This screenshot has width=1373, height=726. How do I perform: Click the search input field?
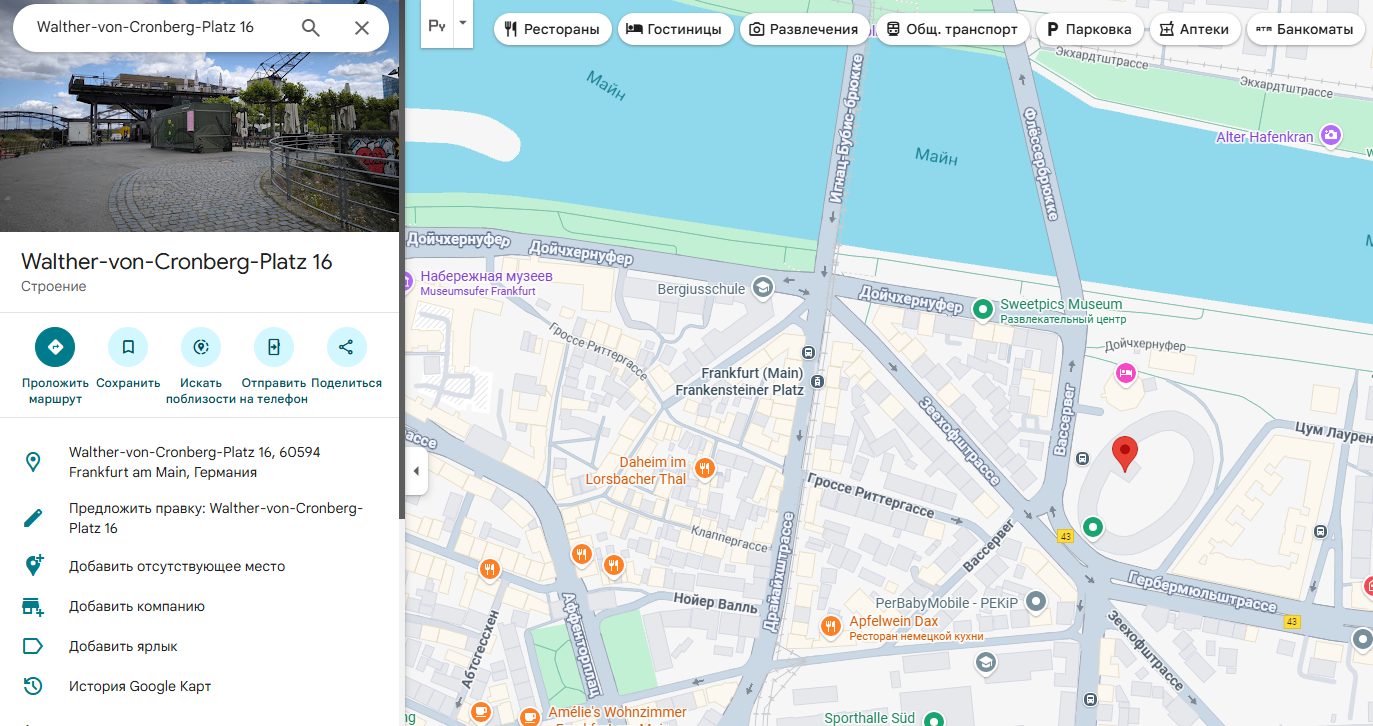click(160, 28)
